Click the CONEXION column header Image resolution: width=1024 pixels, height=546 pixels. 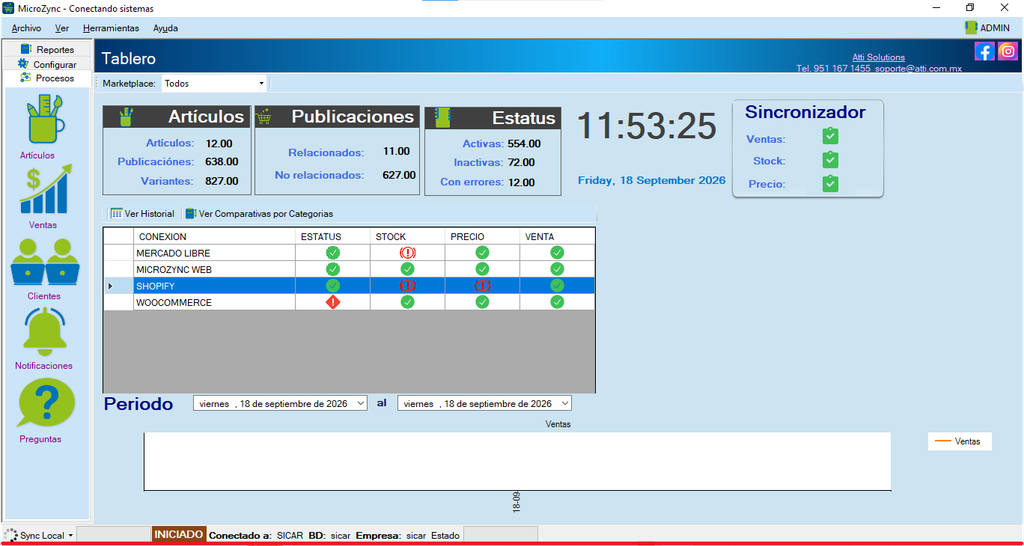tap(214, 236)
